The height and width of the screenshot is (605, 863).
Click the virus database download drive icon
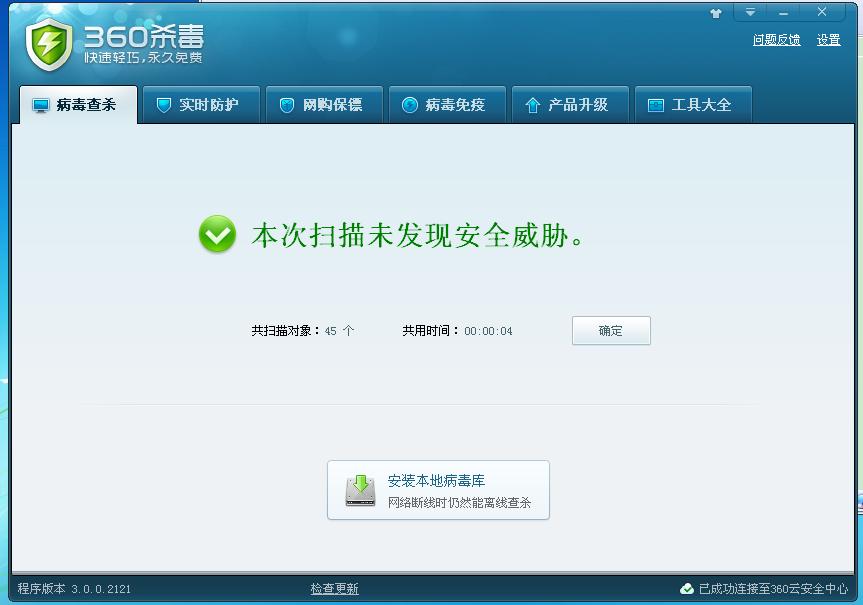click(x=361, y=490)
